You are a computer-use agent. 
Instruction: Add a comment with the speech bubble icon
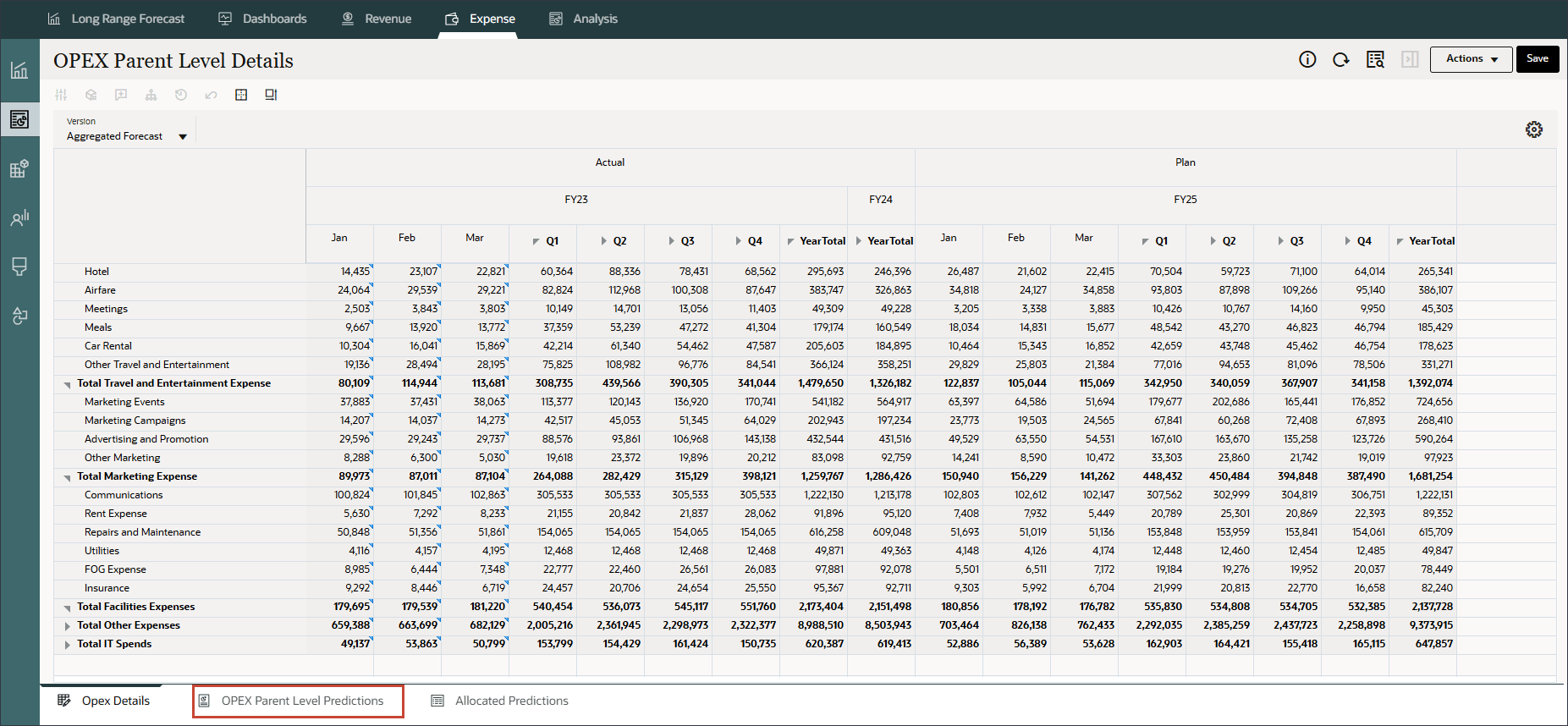coord(121,95)
